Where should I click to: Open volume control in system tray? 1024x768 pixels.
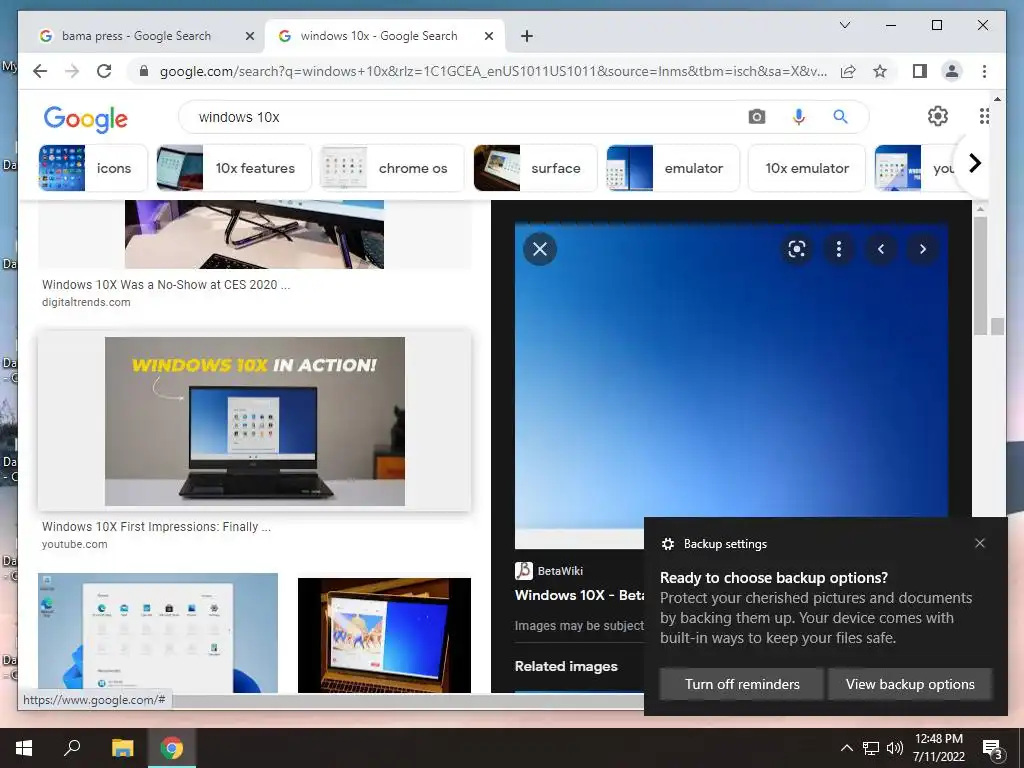pos(895,748)
